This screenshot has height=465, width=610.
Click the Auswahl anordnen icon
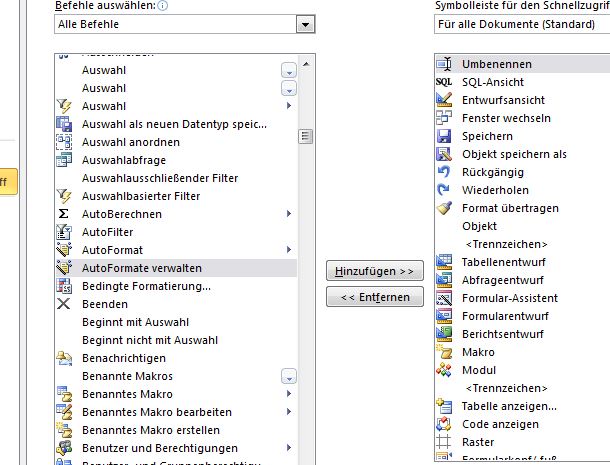[64, 142]
